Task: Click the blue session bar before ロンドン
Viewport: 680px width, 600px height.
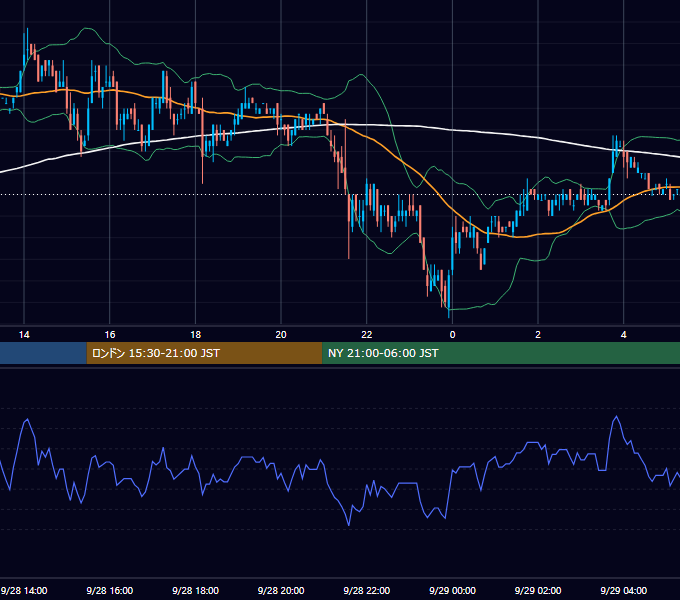Action: click(x=43, y=353)
